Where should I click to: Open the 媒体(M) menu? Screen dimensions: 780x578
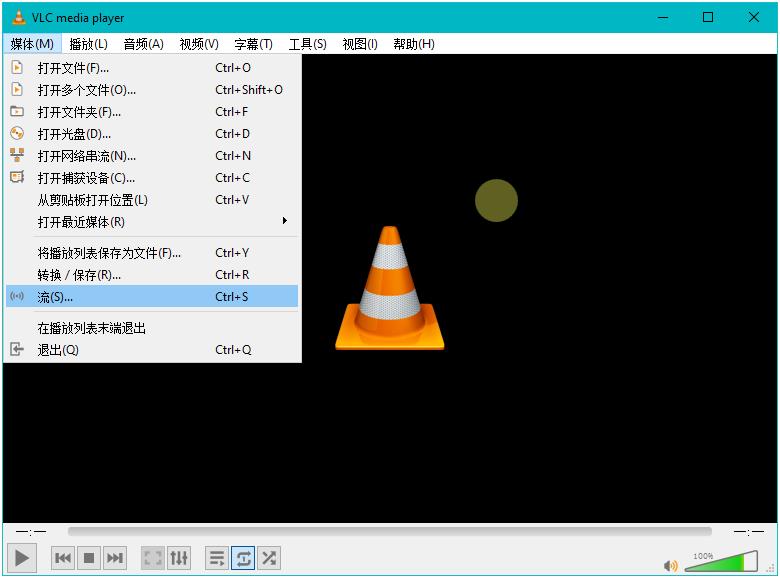pyautogui.click(x=32, y=44)
